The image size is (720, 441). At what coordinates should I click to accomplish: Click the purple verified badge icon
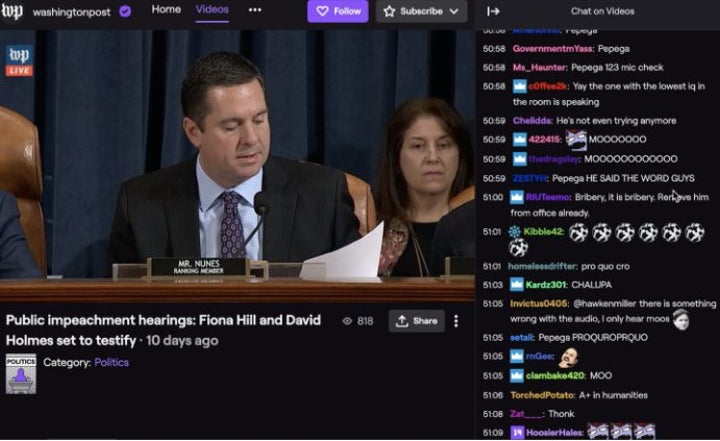pyautogui.click(x=125, y=11)
